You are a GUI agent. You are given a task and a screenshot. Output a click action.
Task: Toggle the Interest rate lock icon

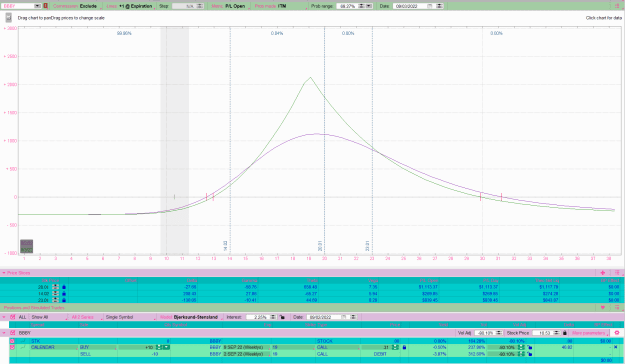click(x=282, y=317)
